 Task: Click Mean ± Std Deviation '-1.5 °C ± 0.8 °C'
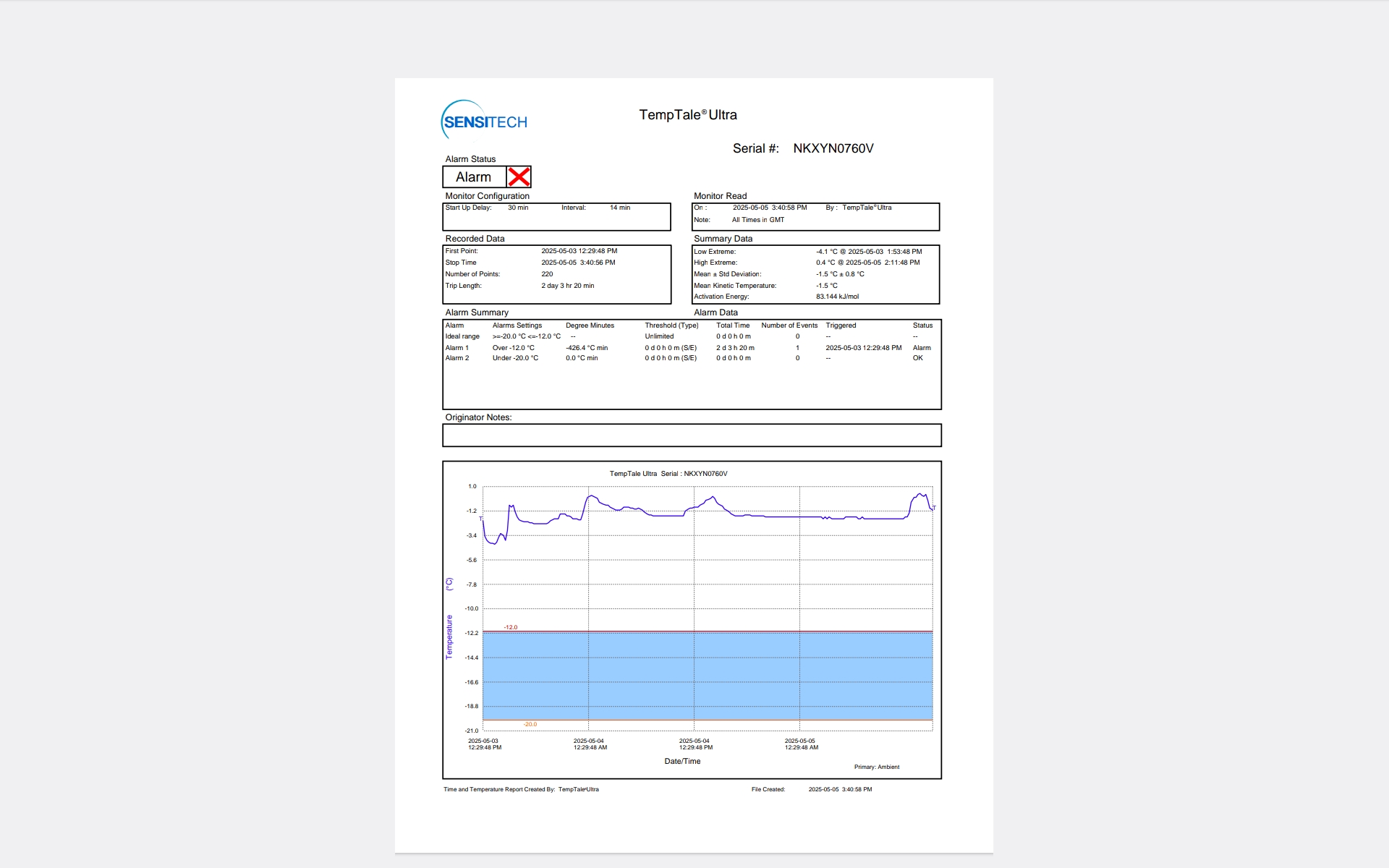click(x=840, y=274)
